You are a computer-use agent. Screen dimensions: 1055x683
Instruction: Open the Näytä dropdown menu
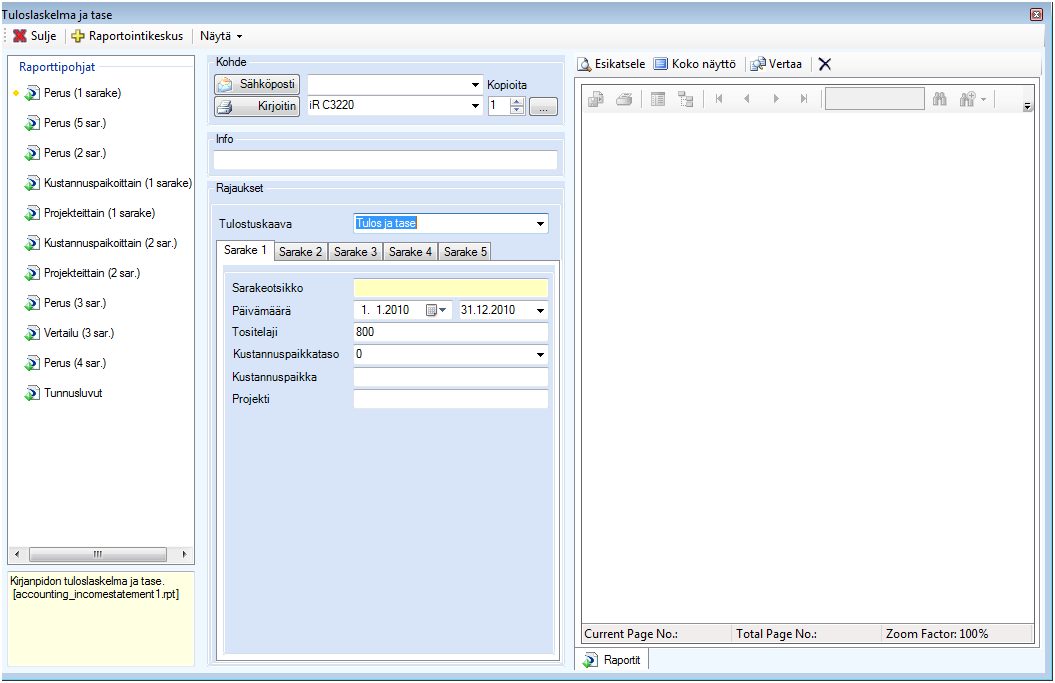point(221,36)
